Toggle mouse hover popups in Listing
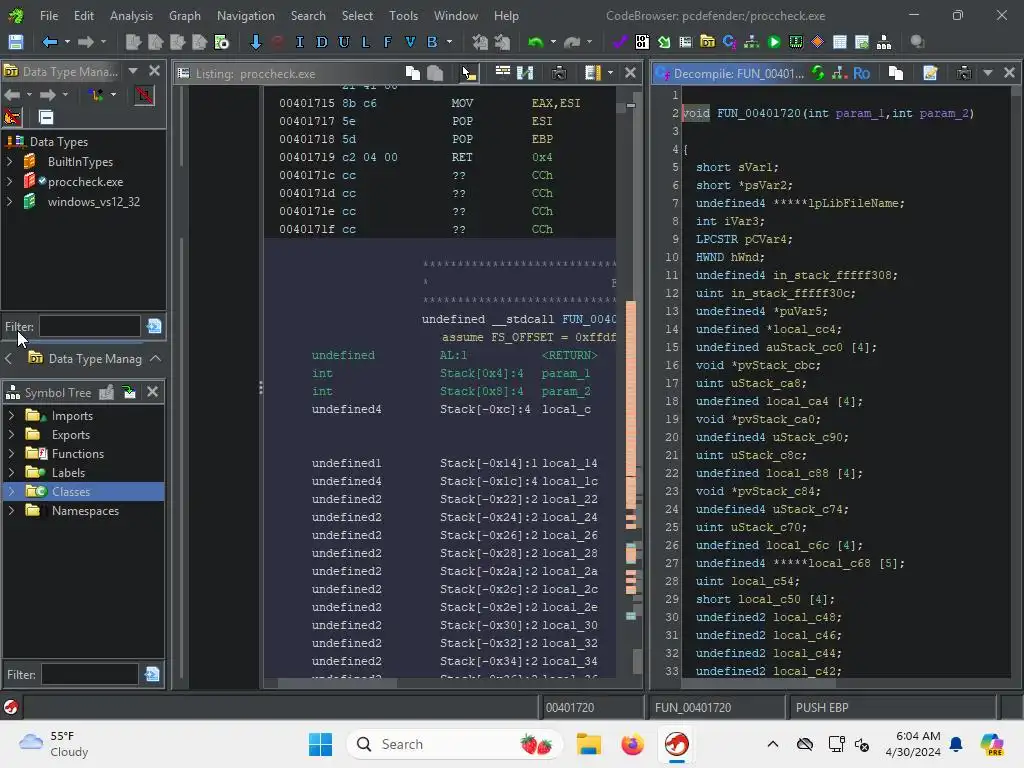The image size is (1024, 768). click(x=468, y=73)
